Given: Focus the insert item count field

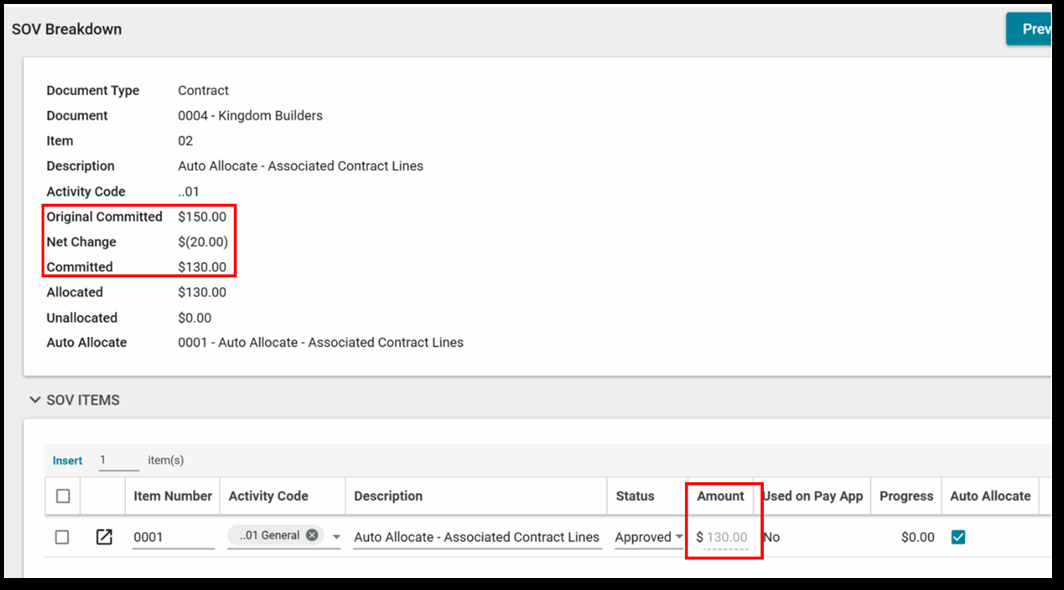Looking at the screenshot, I should pos(118,460).
